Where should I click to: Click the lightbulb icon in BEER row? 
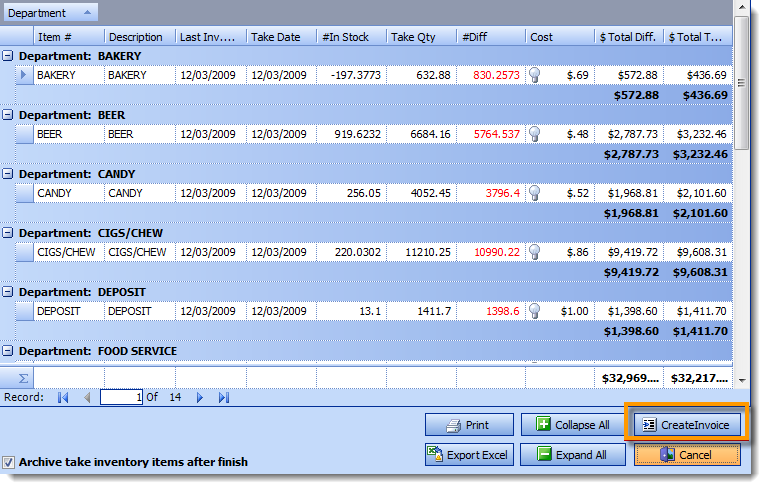[x=535, y=134]
